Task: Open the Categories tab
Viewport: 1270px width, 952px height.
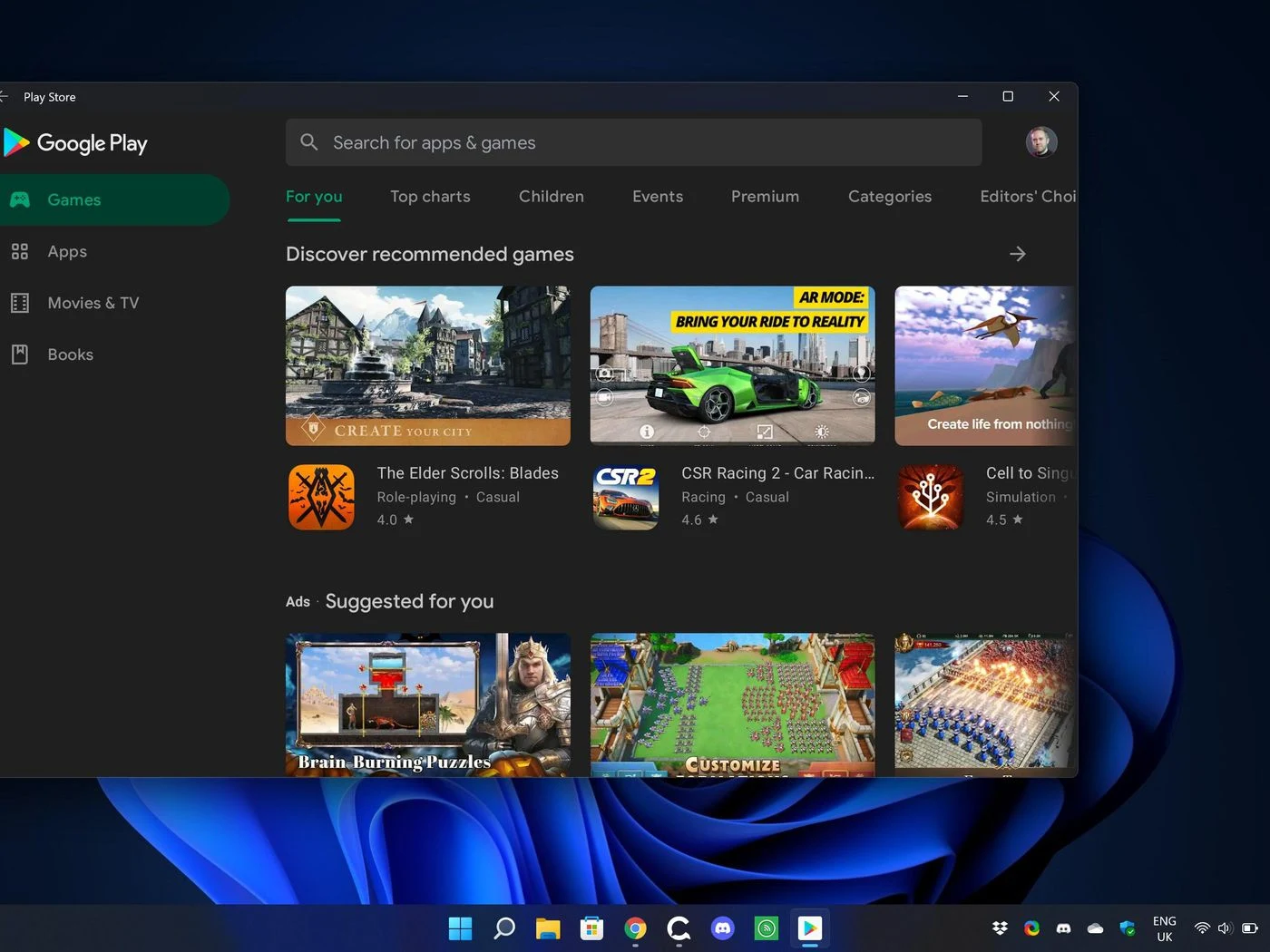Action: pos(890,197)
